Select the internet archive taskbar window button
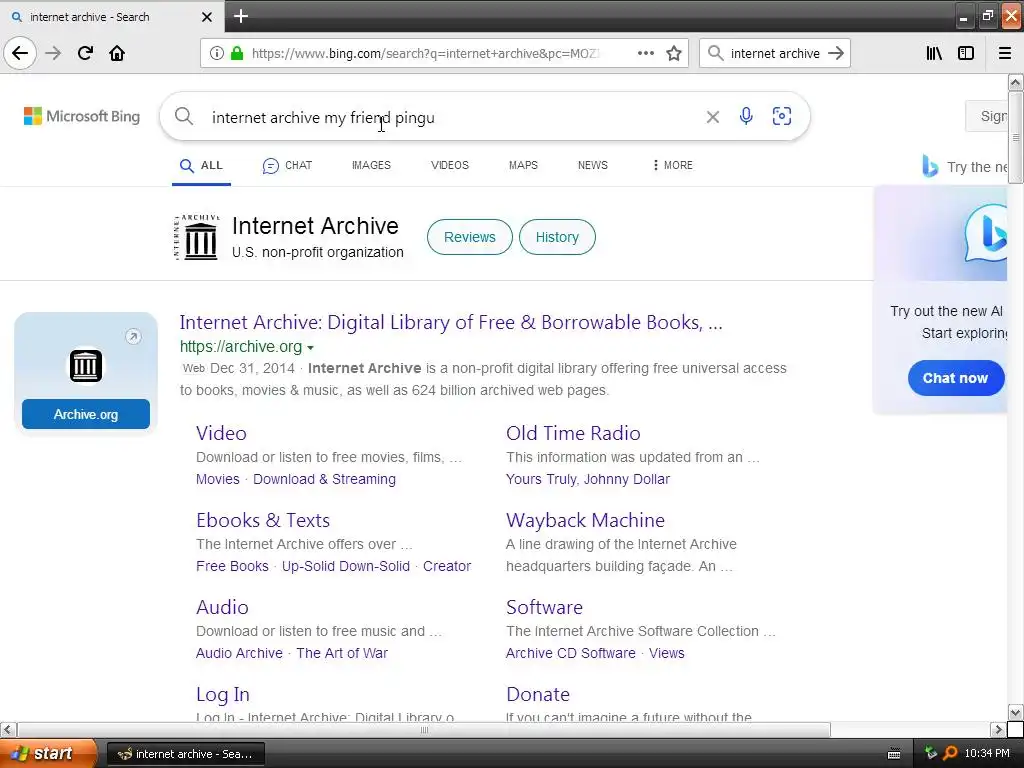This screenshot has width=1024, height=768. pyautogui.click(x=185, y=754)
